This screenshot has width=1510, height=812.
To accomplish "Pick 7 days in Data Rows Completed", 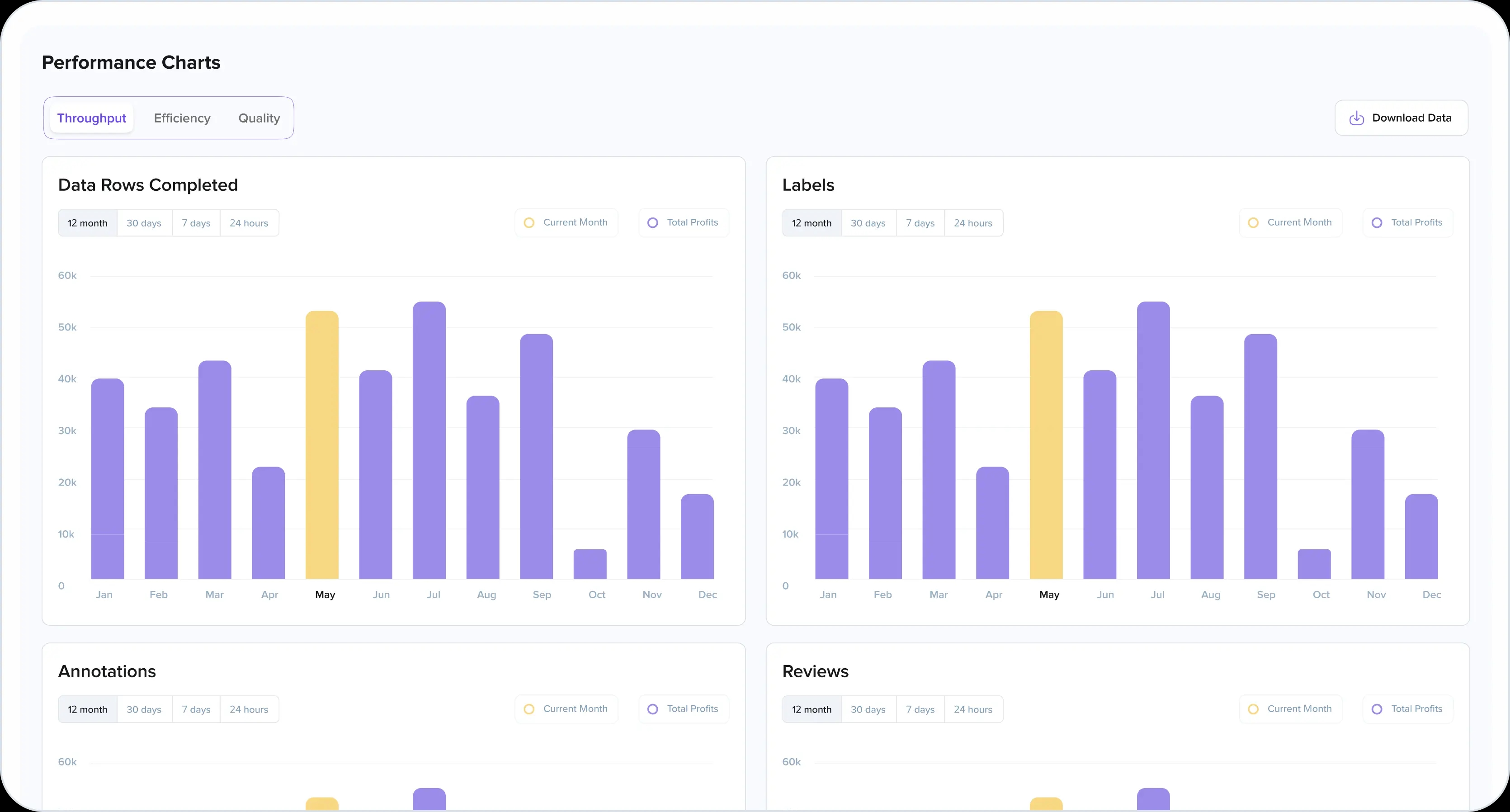I will click(196, 223).
